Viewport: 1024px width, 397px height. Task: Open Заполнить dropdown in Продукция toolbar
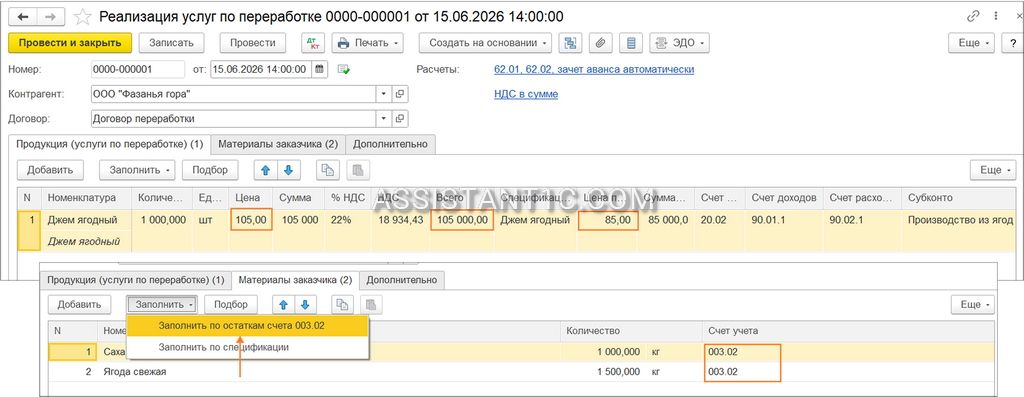[137, 170]
